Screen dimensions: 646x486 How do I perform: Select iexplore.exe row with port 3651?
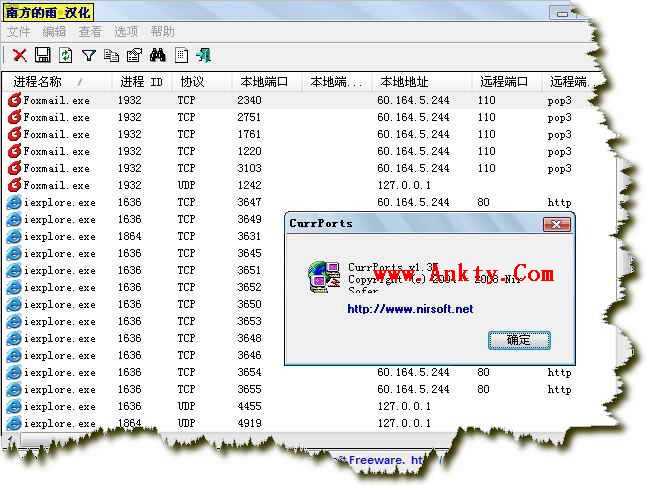tap(144, 270)
